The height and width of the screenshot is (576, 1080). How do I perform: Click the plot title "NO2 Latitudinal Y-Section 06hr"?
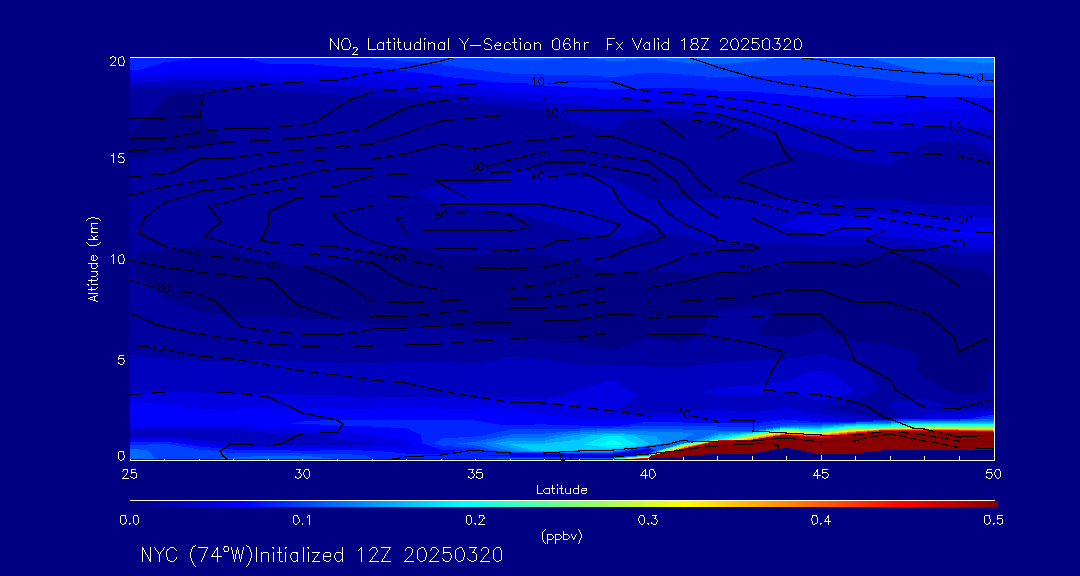457,45
